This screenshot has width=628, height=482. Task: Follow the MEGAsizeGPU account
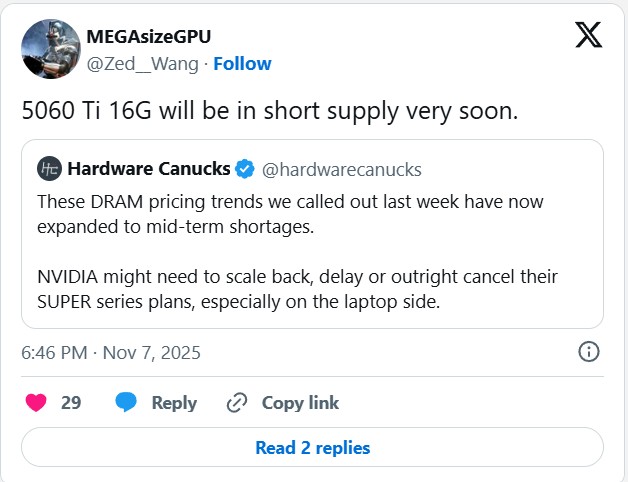[x=242, y=64]
